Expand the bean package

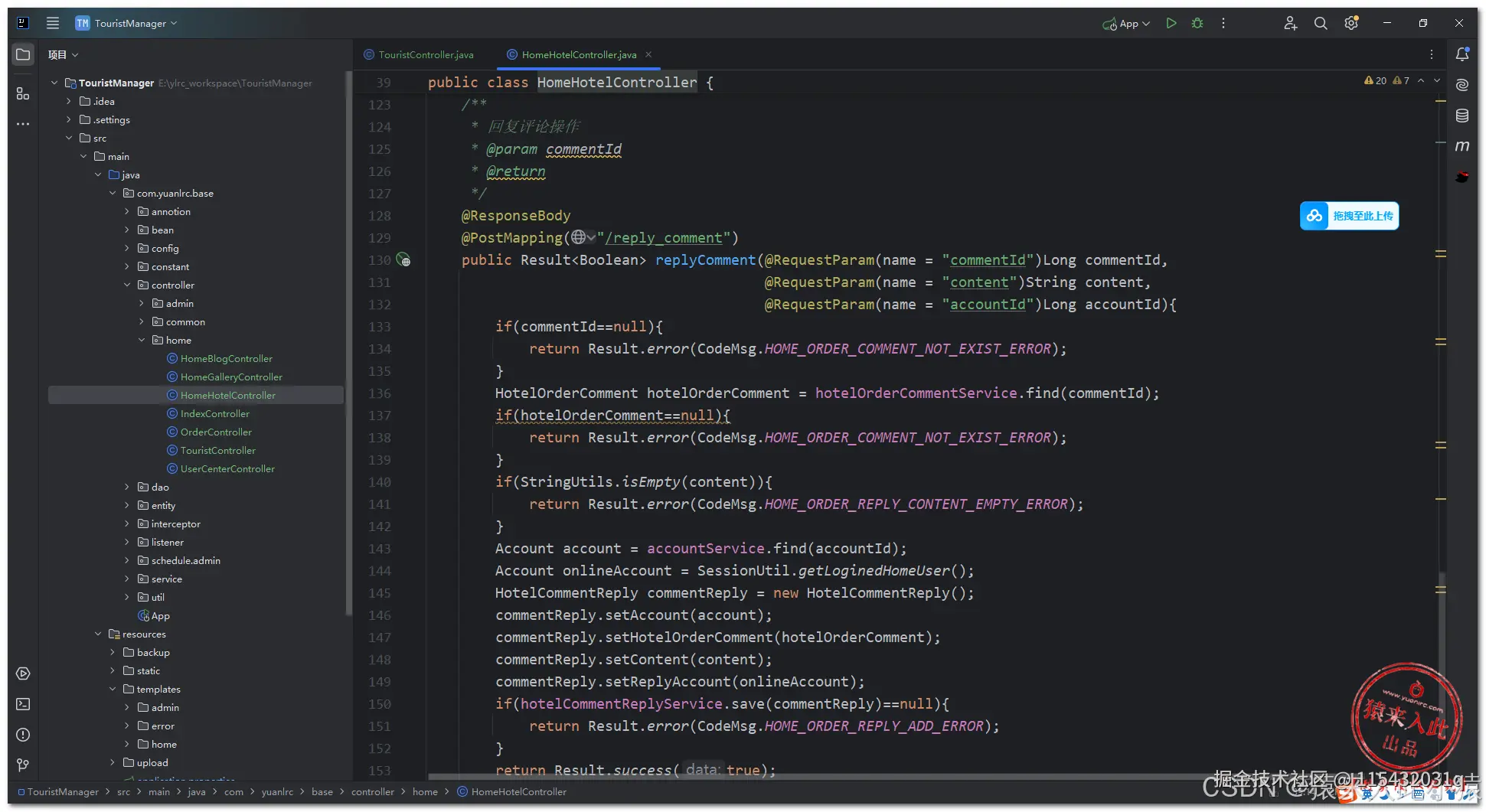[127, 230]
